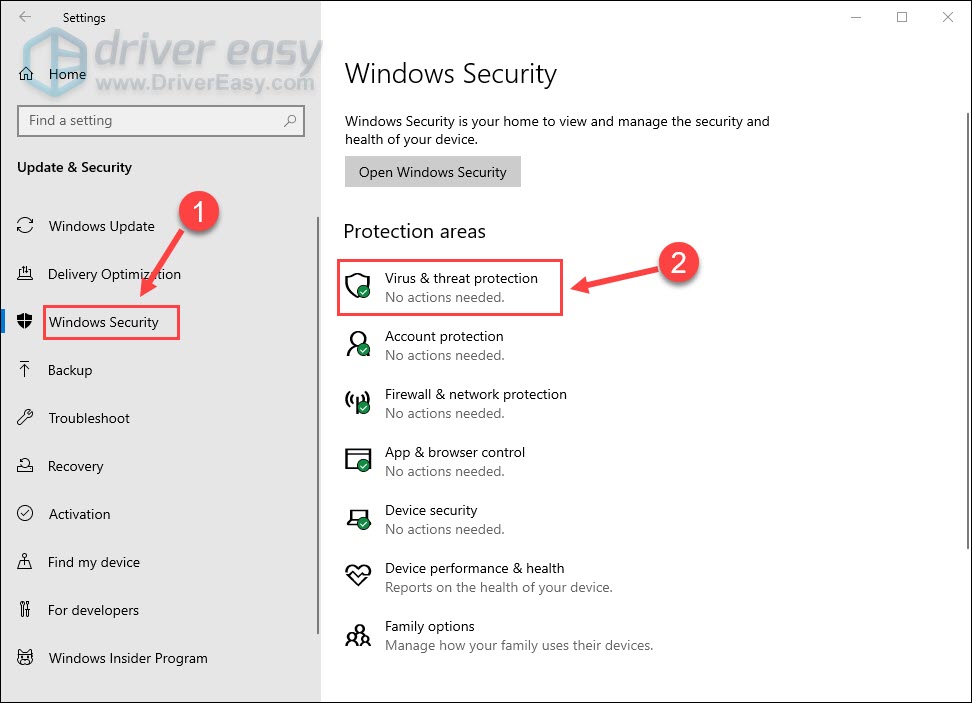This screenshot has width=972, height=703.
Task: Maximize the Settings window
Action: pyautogui.click(x=902, y=17)
